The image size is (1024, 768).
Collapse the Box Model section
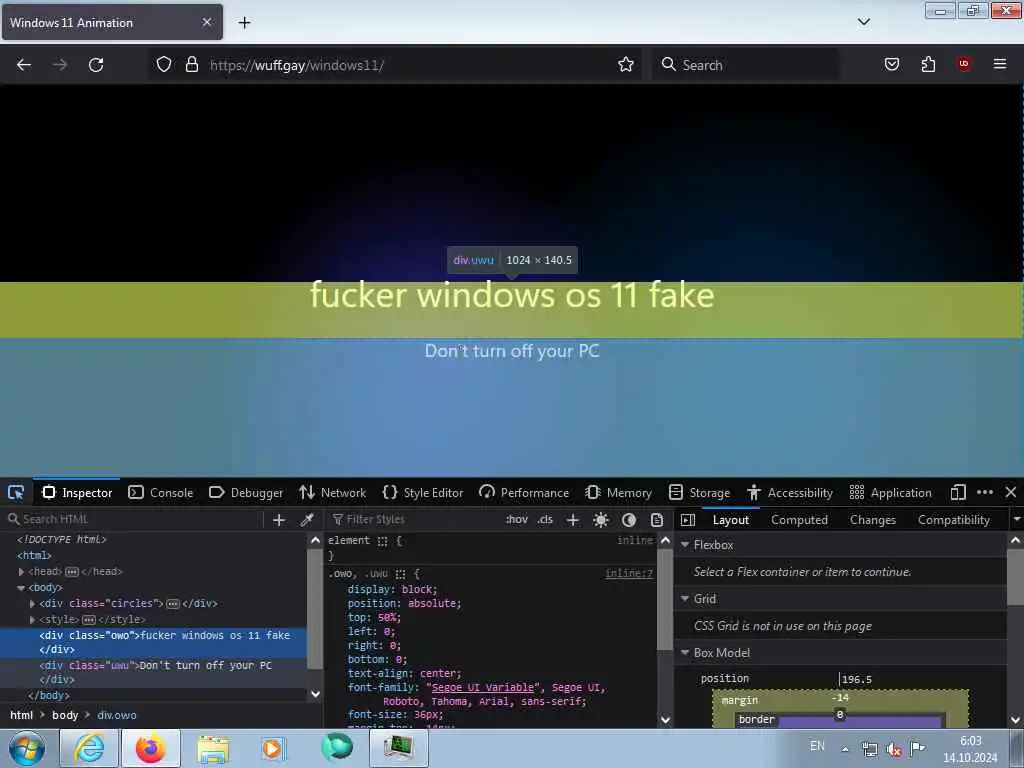click(684, 652)
